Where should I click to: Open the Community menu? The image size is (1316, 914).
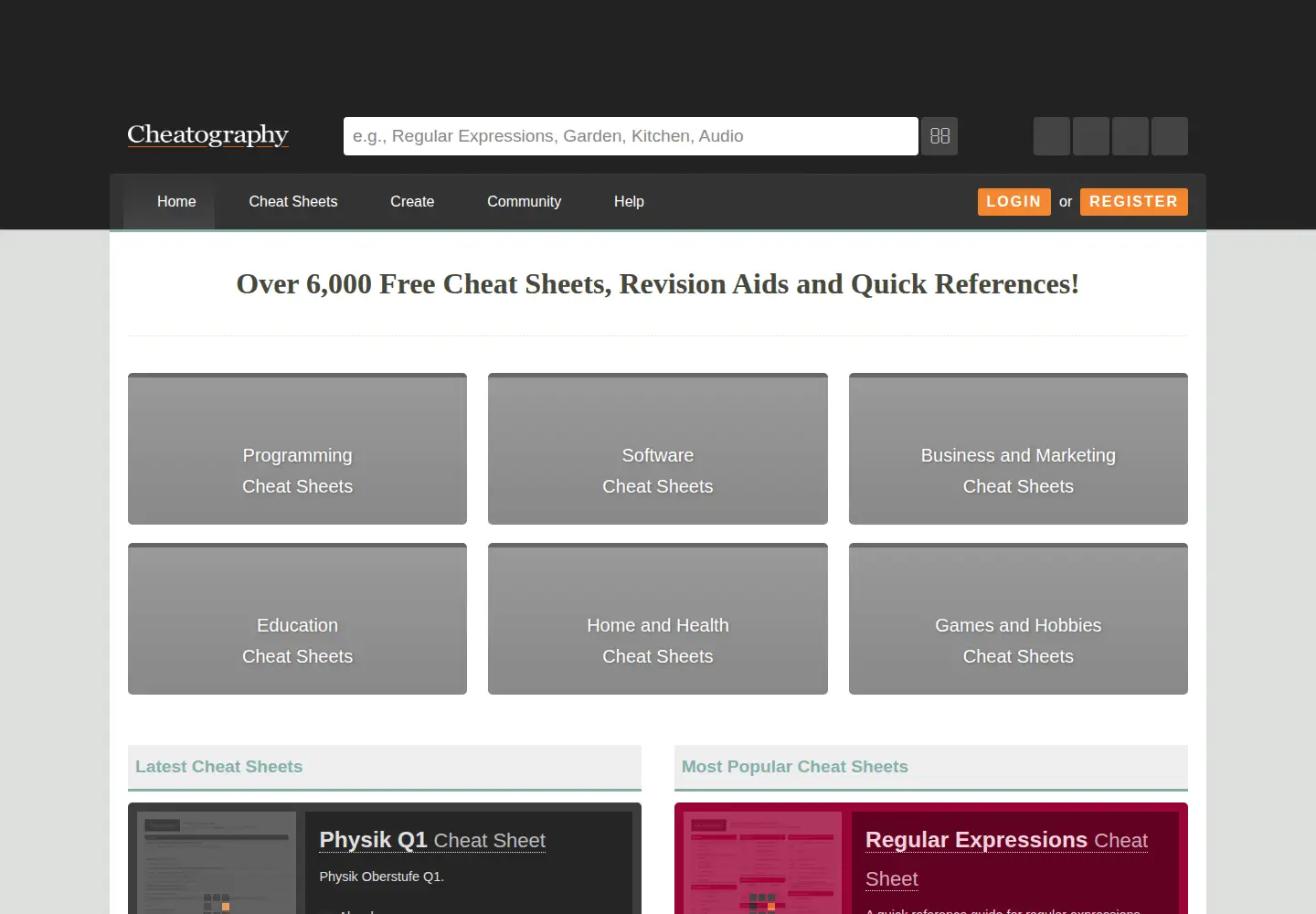pos(524,201)
